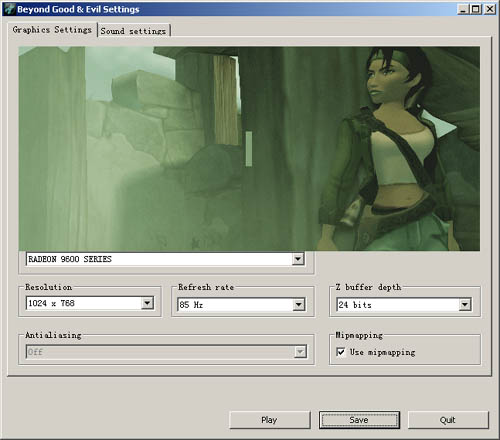This screenshot has width=500, height=440.
Task: Quit the settings dialog
Action: pyautogui.click(x=448, y=420)
